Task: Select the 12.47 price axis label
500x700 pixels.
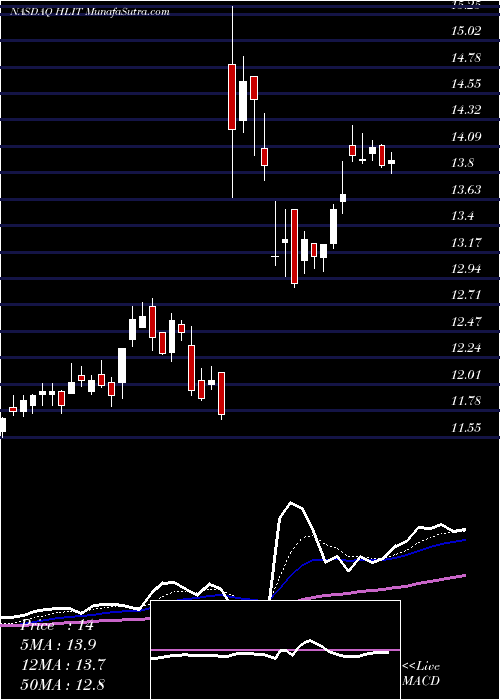Action: pyautogui.click(x=467, y=322)
